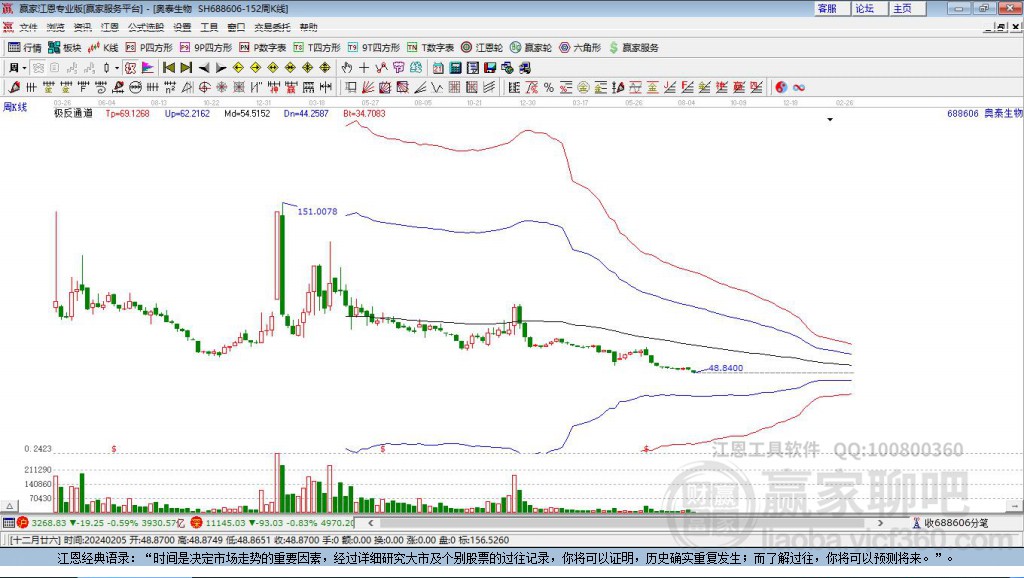
Task: Open the 帮助 menu
Action: pos(308,27)
